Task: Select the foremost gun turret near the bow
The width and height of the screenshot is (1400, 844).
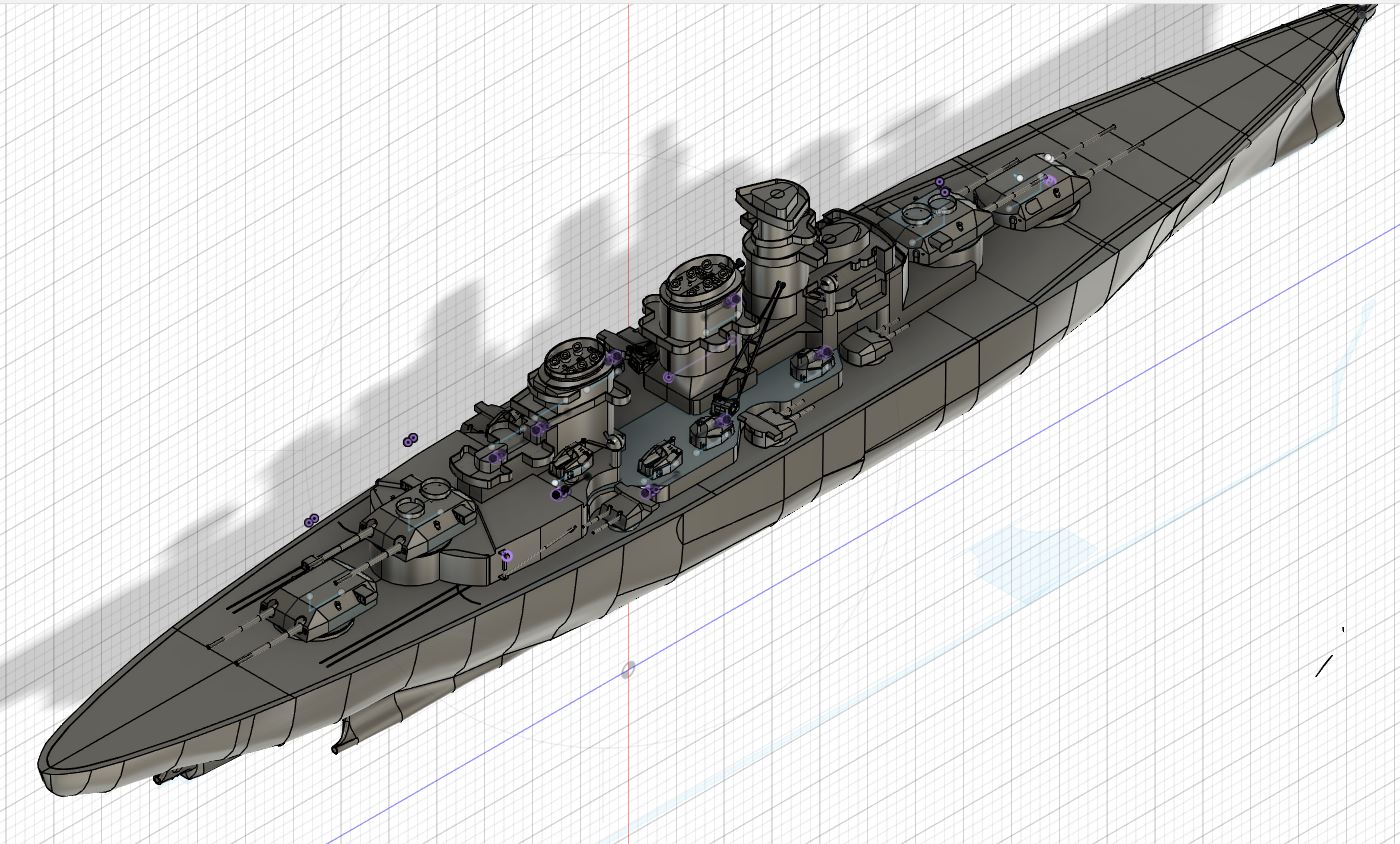Action: click(1035, 193)
